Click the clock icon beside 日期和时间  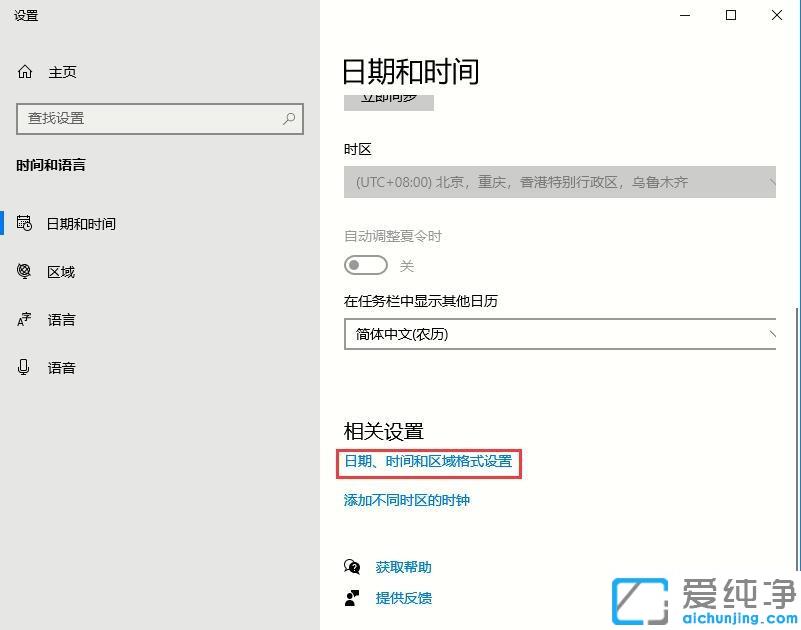24,223
